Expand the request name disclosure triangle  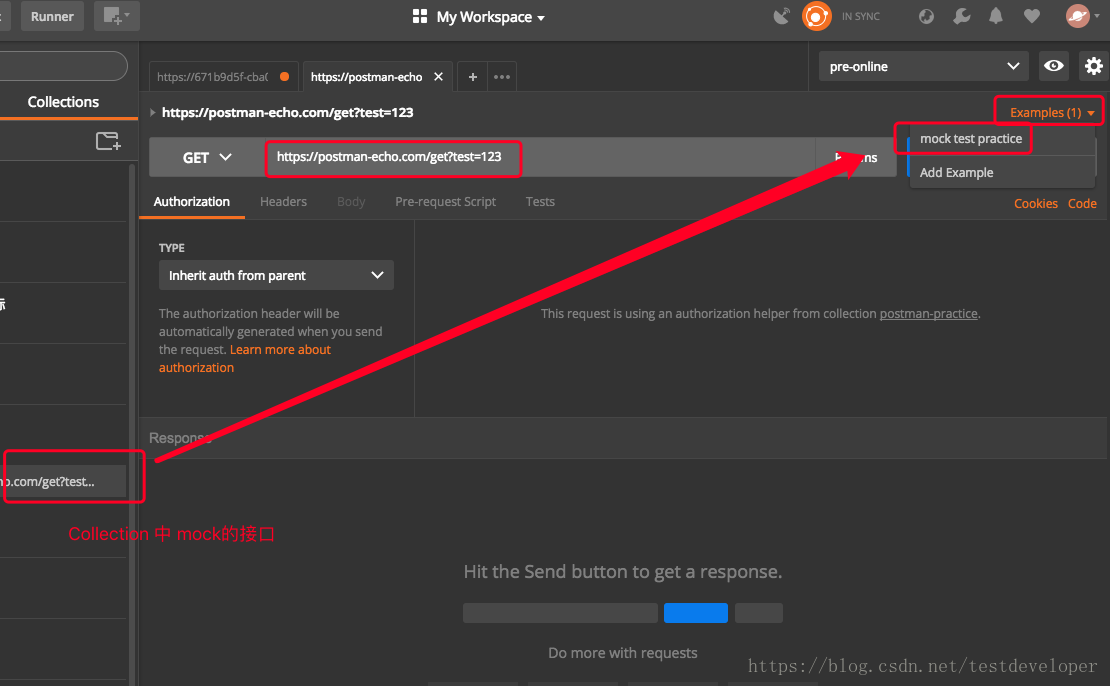[152, 112]
